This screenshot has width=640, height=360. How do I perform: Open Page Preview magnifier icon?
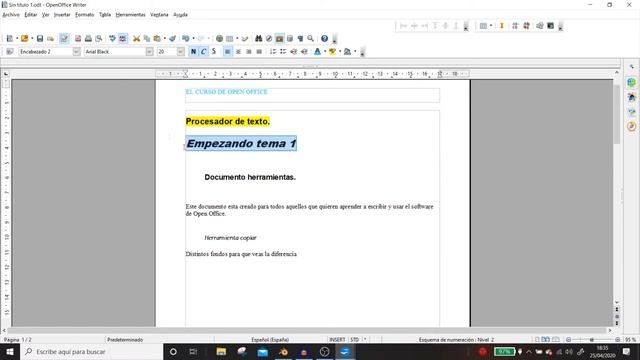pos(99,38)
